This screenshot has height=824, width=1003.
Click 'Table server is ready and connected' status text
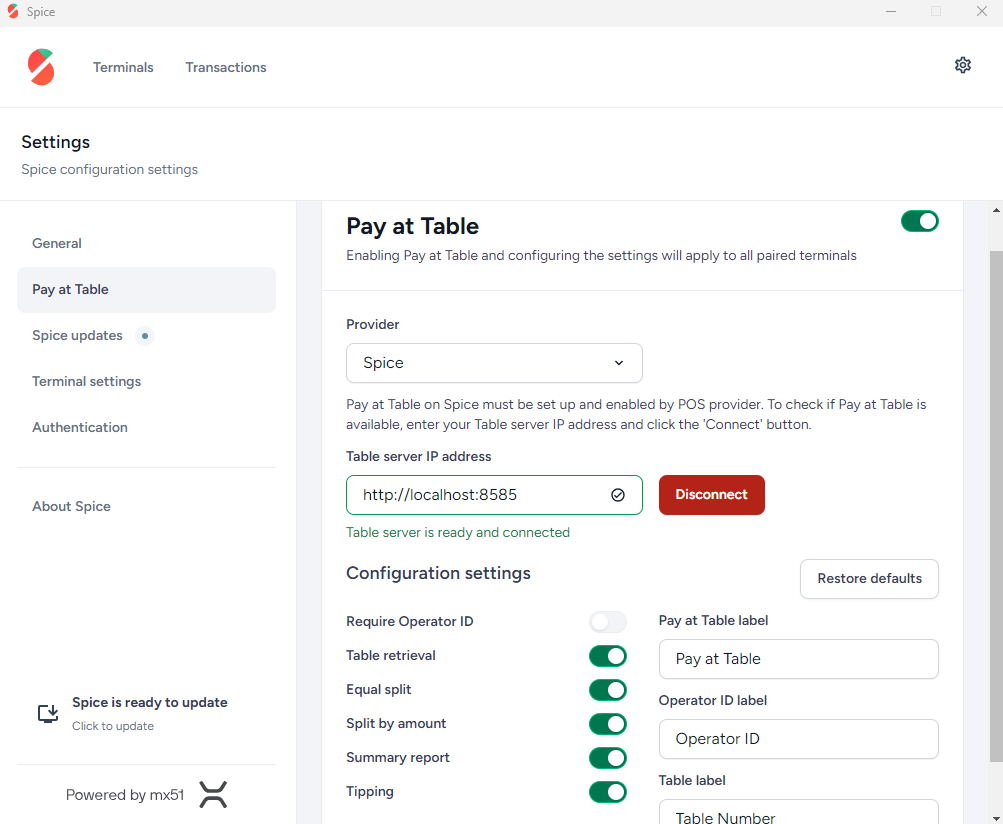458,532
